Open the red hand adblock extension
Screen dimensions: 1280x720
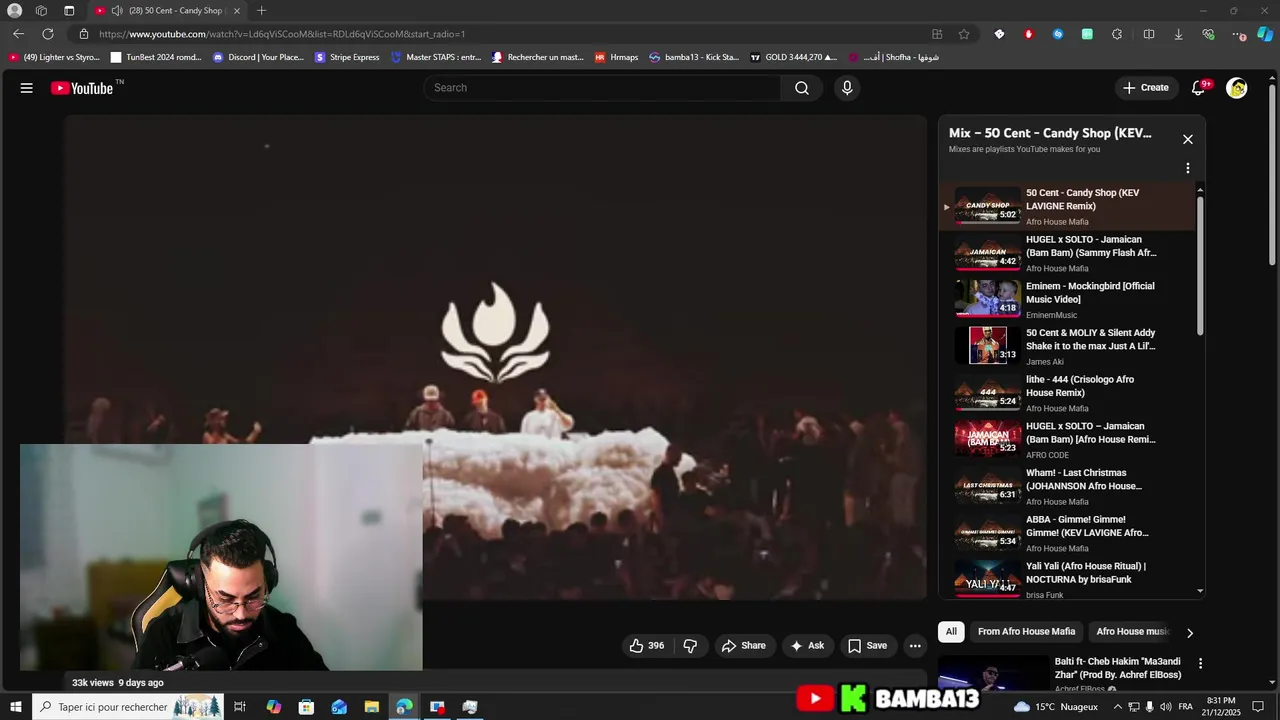pyautogui.click(x=1028, y=34)
